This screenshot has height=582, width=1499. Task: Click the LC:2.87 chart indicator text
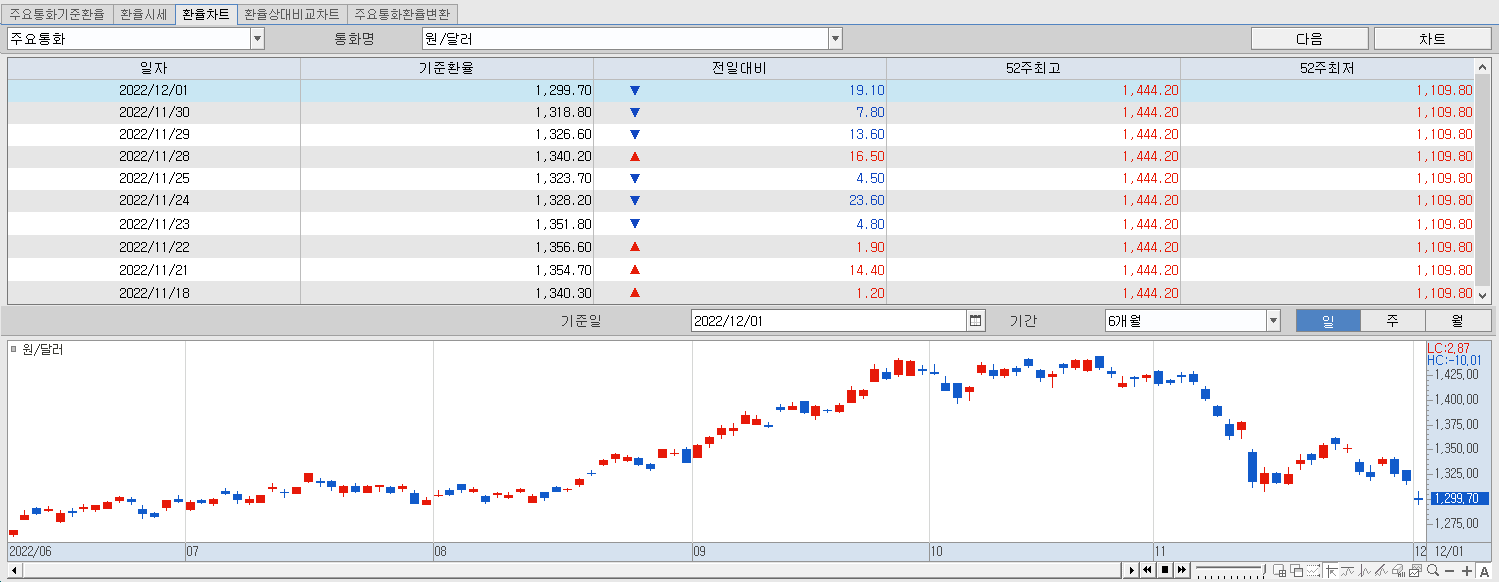[1449, 348]
